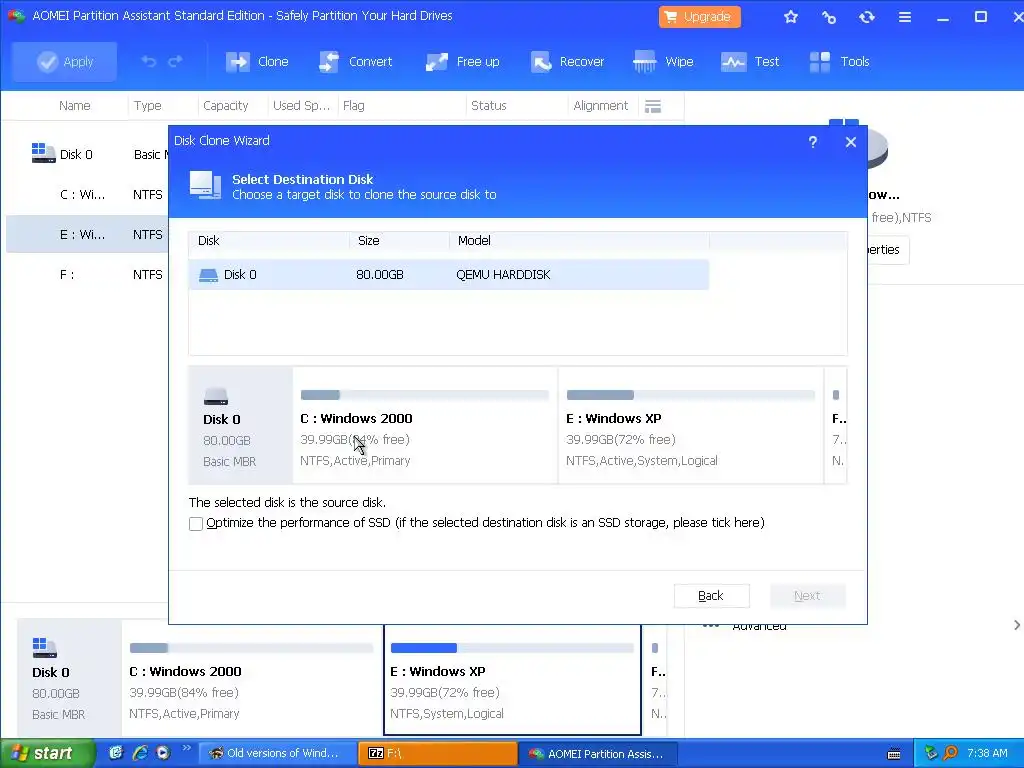This screenshot has height=768, width=1024.
Task: Click Disk 0 icon in wizard disk map
Action: point(216,396)
